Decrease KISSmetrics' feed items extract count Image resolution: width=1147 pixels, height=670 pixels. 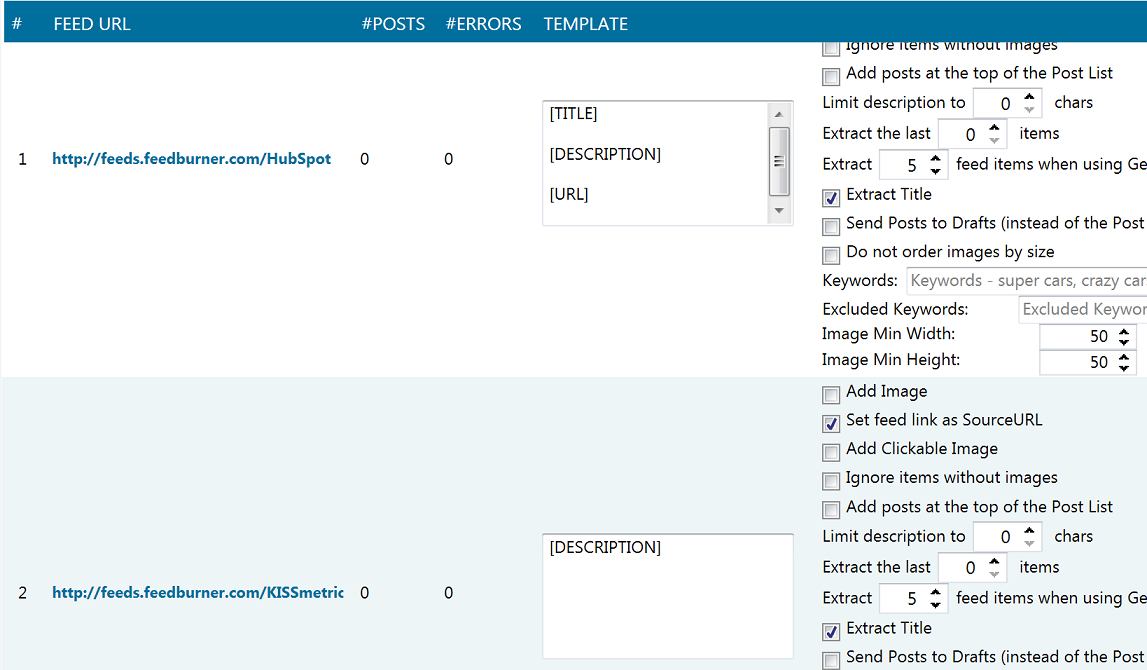pos(935,604)
